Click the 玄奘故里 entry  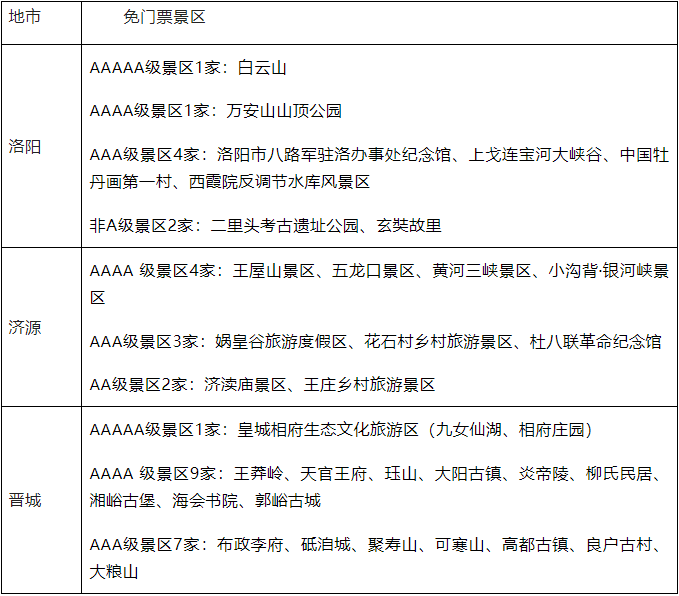(x=408, y=225)
